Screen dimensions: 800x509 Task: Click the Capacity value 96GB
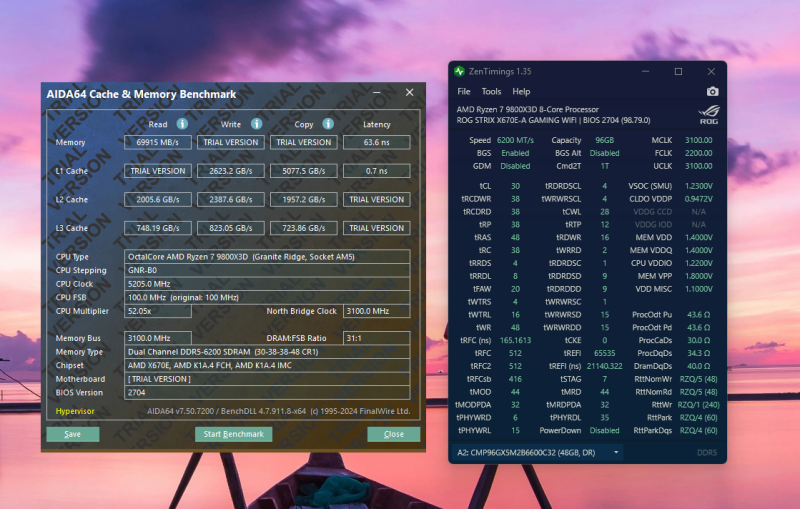[x=605, y=140]
